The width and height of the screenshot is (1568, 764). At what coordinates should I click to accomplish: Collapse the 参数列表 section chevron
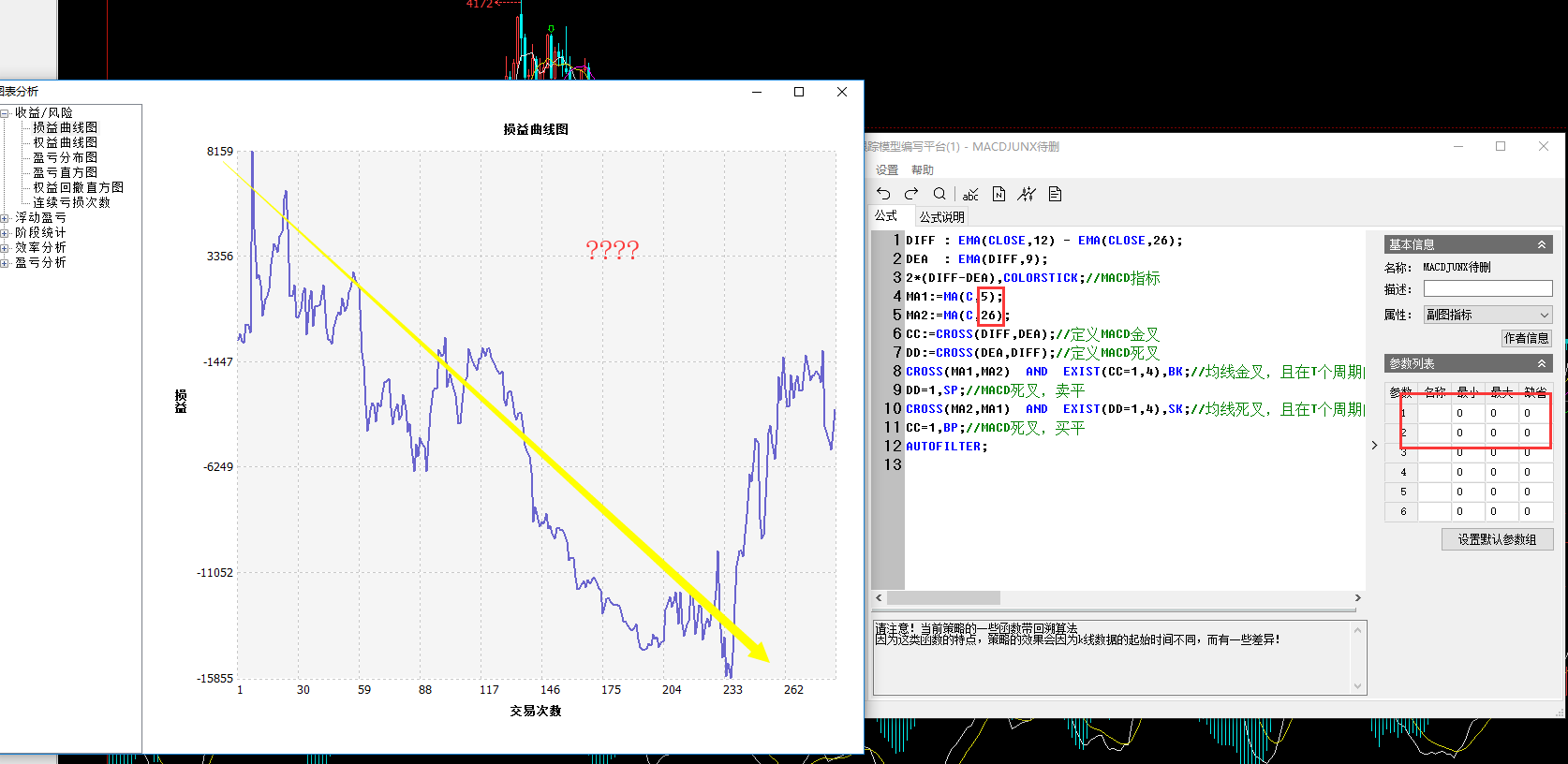point(1541,363)
